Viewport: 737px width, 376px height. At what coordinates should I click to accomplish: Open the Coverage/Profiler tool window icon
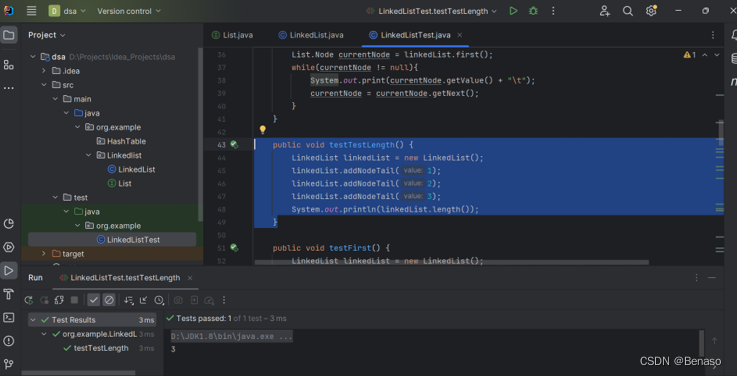coord(8,224)
